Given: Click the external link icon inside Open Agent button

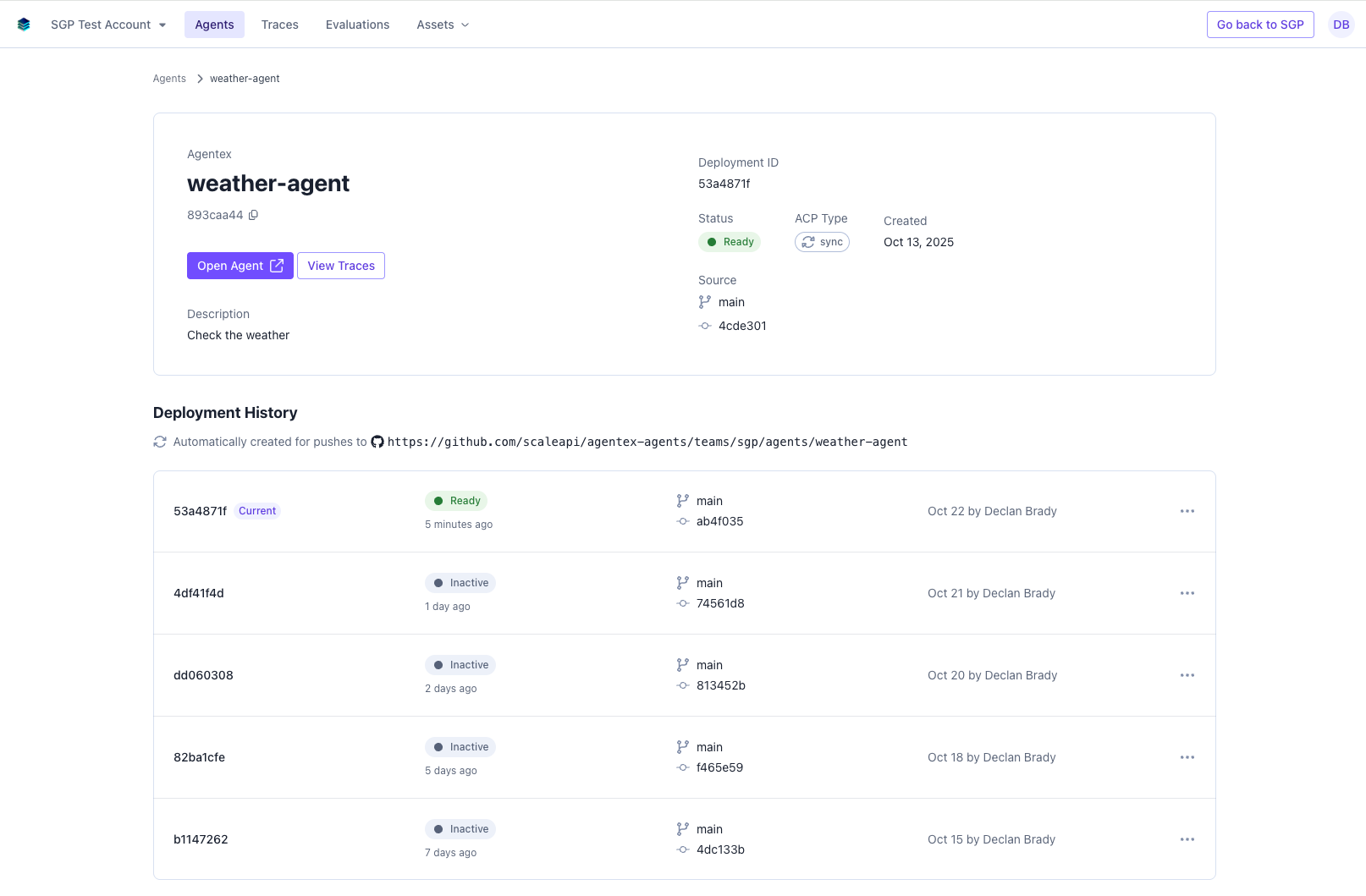Looking at the screenshot, I should pyautogui.click(x=276, y=265).
